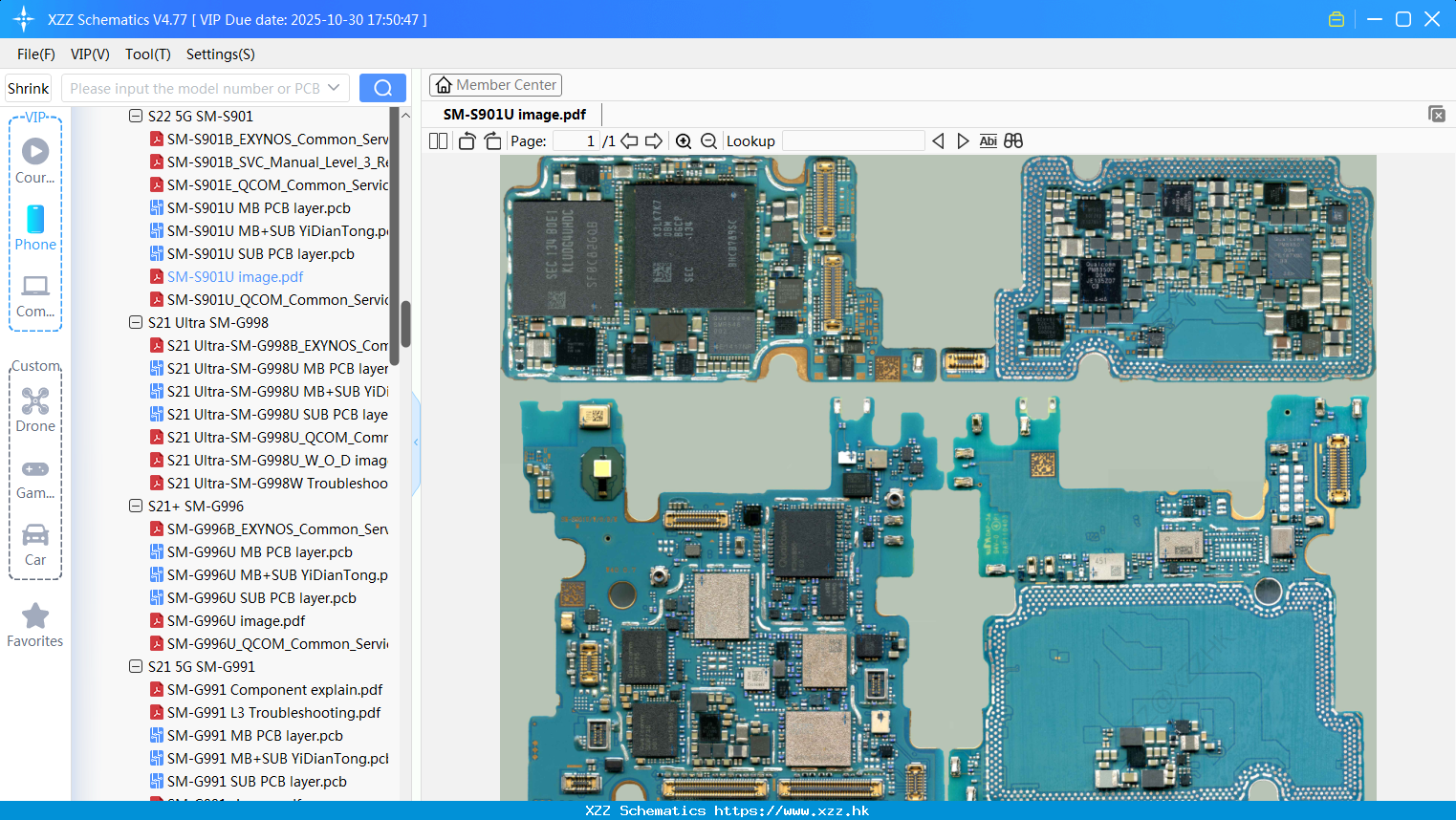Open the File(F) menu
Viewport: 1456px width, 820px height.
pyautogui.click(x=36, y=54)
